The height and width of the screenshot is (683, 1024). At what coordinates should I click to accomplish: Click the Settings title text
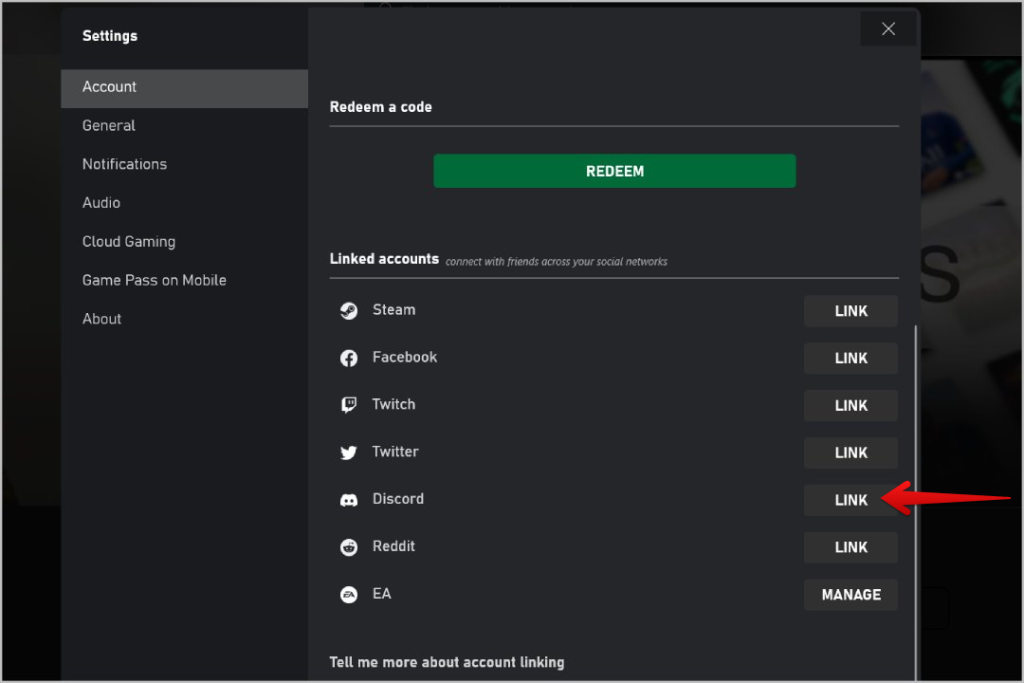tap(110, 37)
